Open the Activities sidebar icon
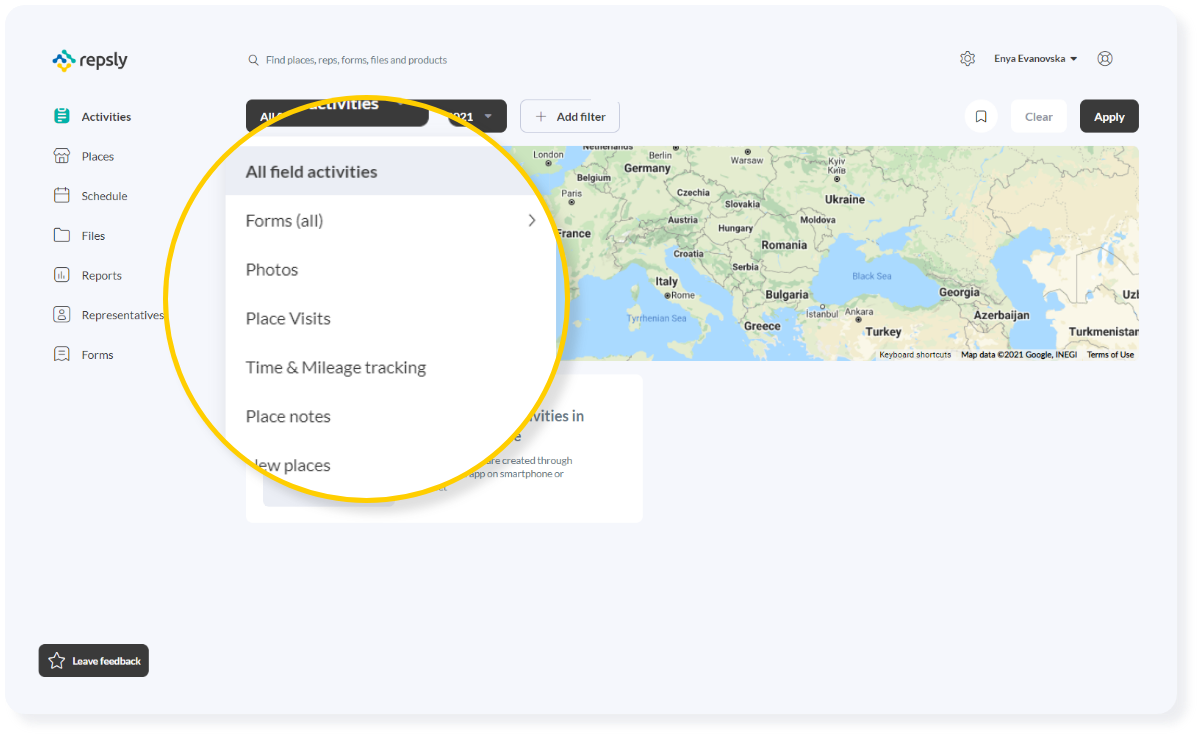Screen dimensions: 1202x739 62,116
